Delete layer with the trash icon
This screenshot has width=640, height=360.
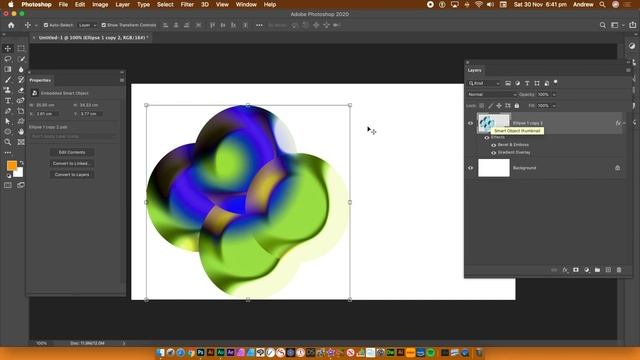pos(619,270)
